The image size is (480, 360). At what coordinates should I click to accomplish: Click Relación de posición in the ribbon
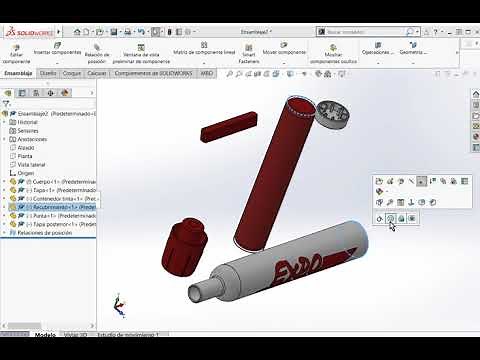click(97, 54)
